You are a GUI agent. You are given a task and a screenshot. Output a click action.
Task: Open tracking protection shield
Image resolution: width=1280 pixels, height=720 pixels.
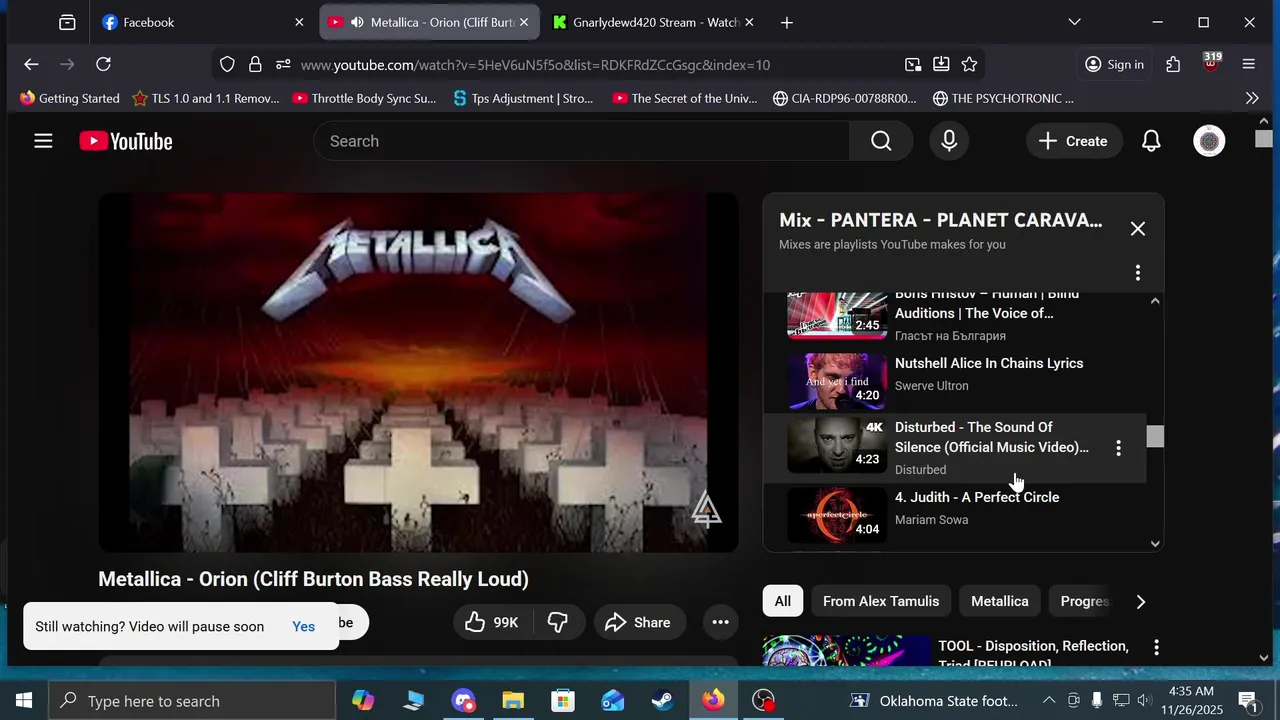227,64
